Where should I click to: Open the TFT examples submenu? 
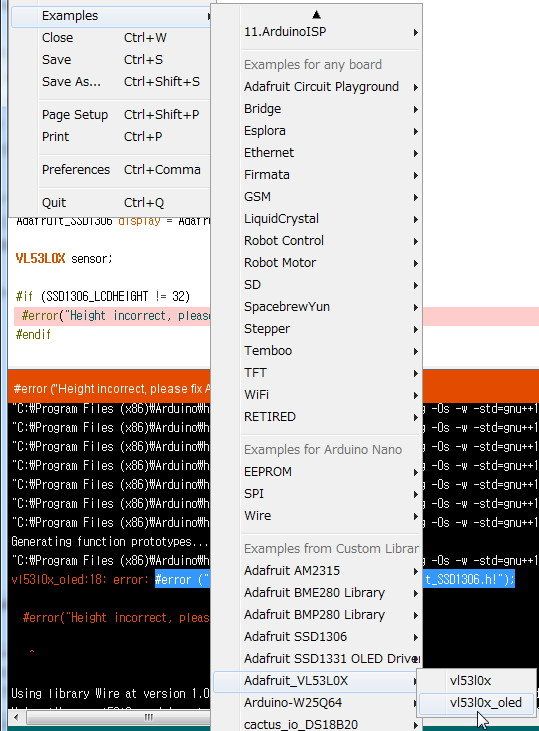(x=318, y=373)
